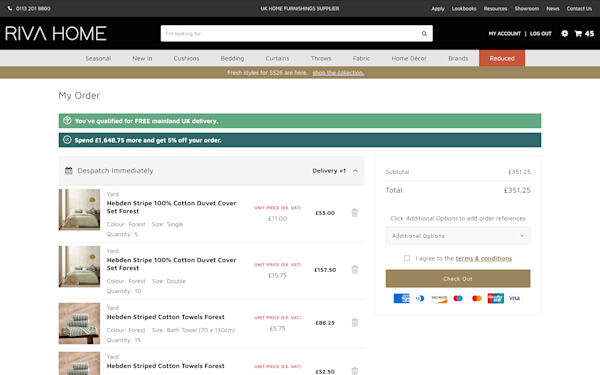Open the Apply link

pos(438,8)
